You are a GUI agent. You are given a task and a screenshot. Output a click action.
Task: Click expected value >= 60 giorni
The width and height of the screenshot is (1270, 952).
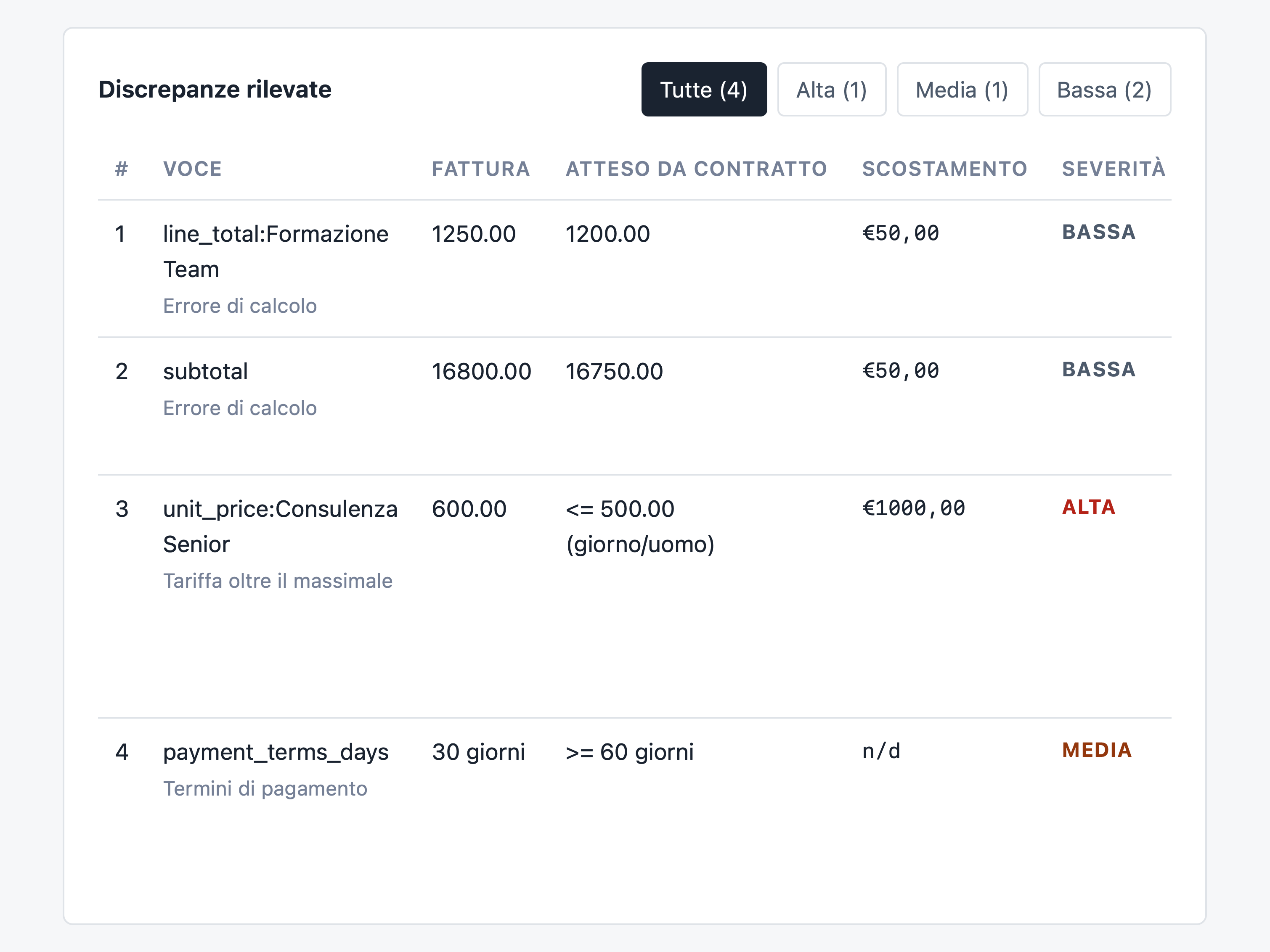coord(629,752)
